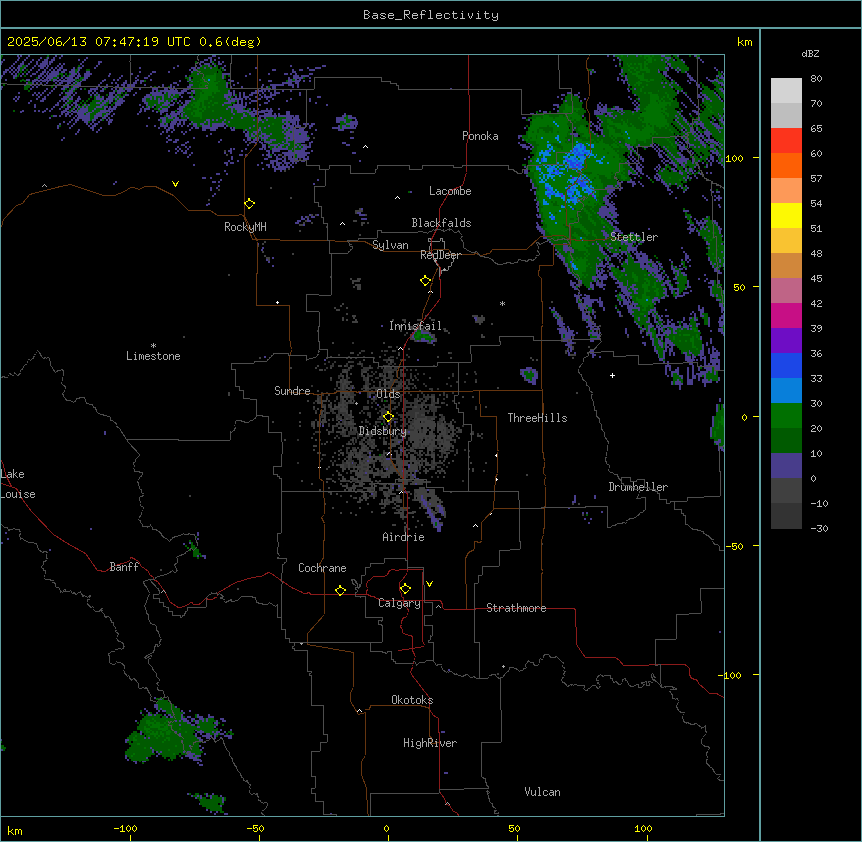The height and width of the screenshot is (842, 862).
Task: Click the Vulcan town label
Action: pyautogui.click(x=542, y=792)
